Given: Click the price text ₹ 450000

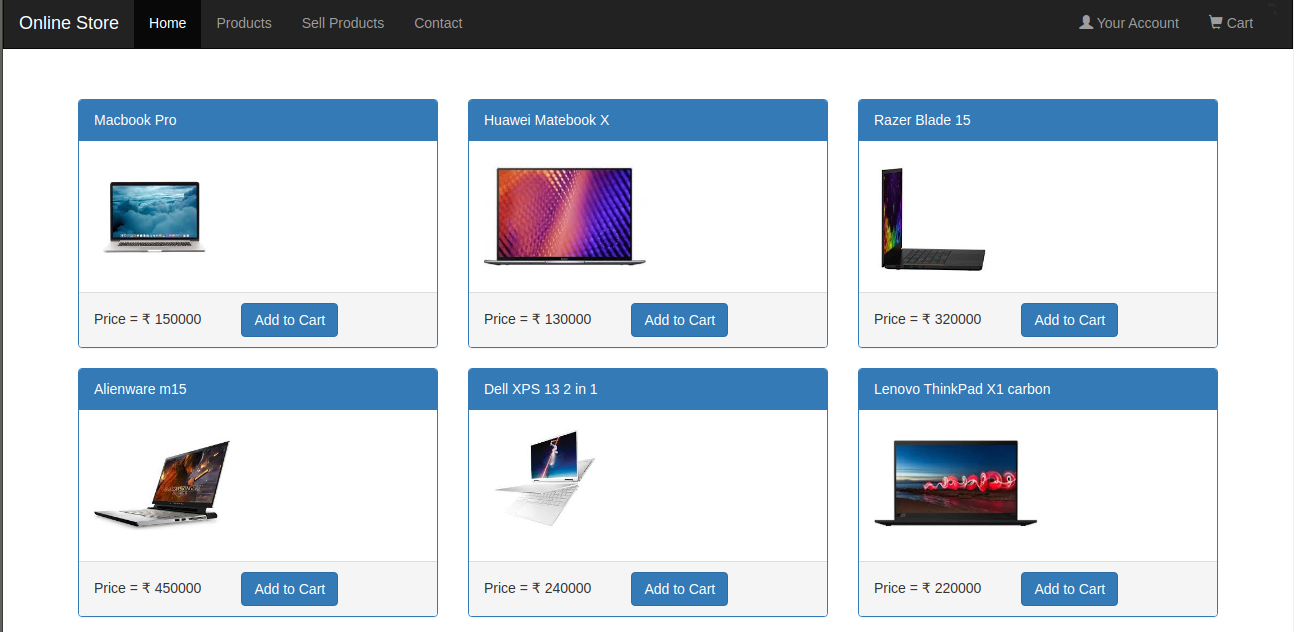Looking at the screenshot, I should (171, 588).
